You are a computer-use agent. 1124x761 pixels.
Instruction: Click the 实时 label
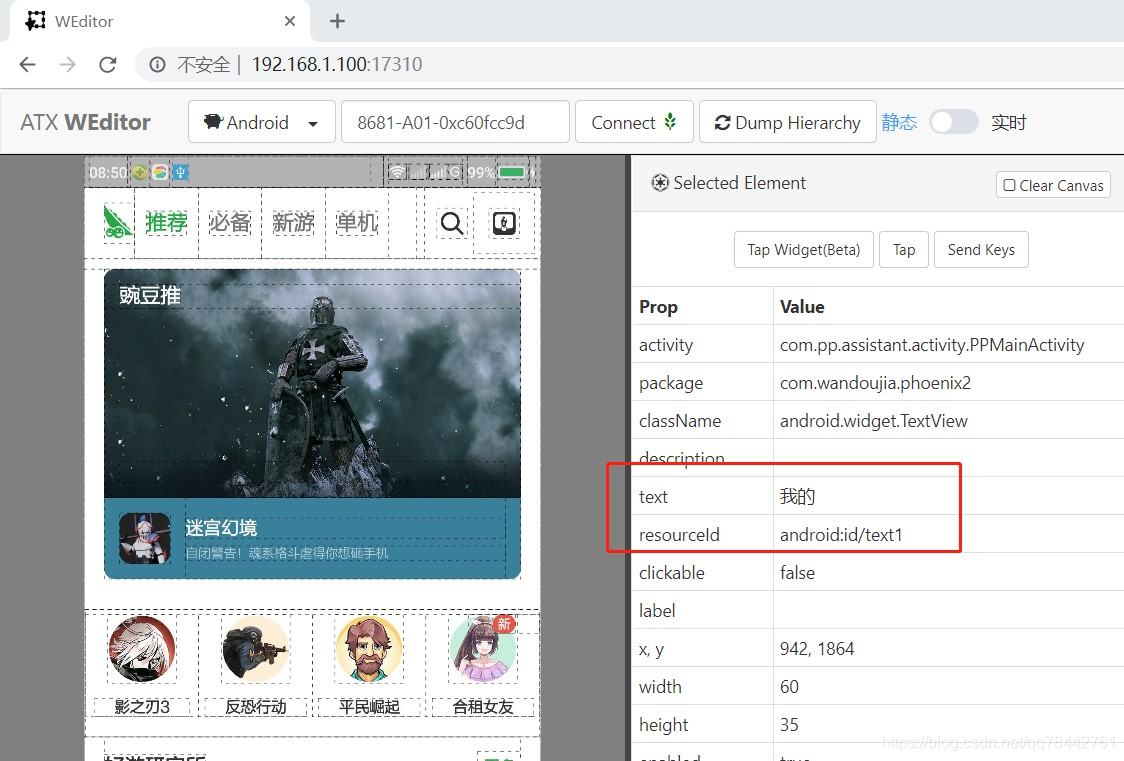point(1009,123)
